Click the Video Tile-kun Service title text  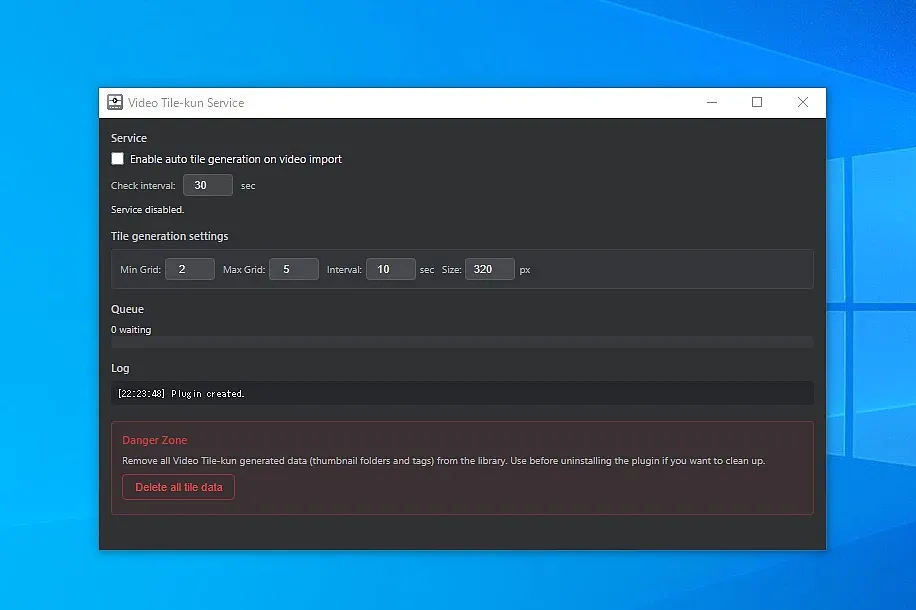(188, 102)
